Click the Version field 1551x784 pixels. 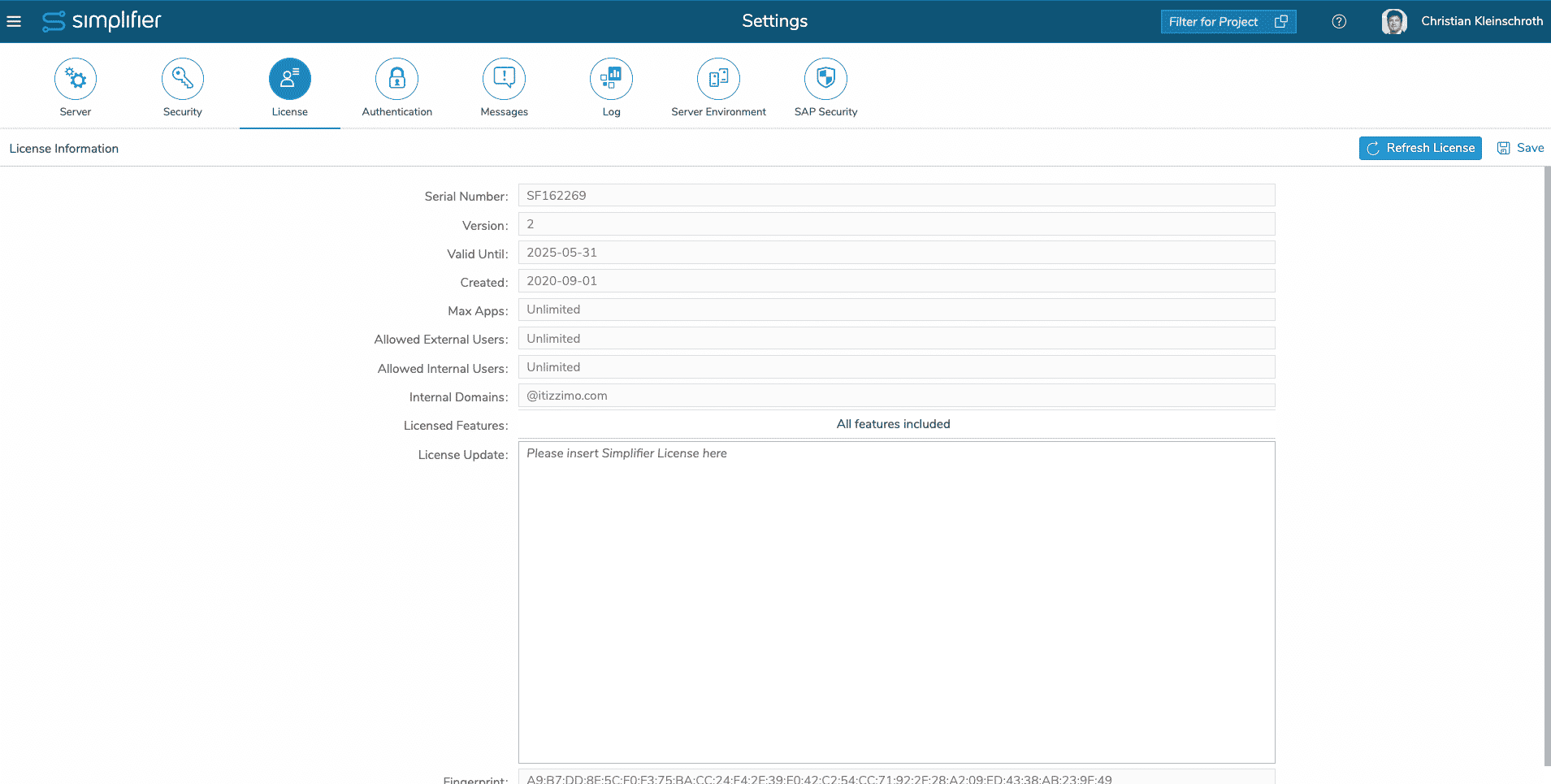(897, 223)
